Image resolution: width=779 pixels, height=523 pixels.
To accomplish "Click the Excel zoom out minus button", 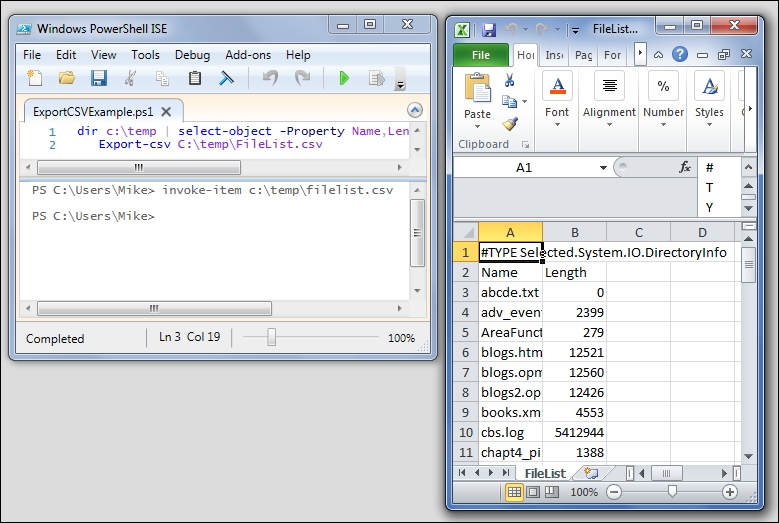I will click(614, 492).
